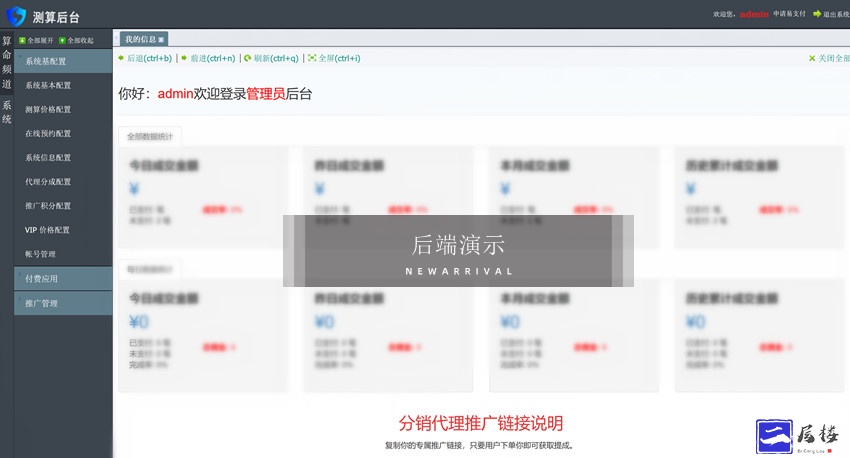The height and width of the screenshot is (458, 850).
Task: Go back using 后退 arrow icon
Action: (121, 58)
